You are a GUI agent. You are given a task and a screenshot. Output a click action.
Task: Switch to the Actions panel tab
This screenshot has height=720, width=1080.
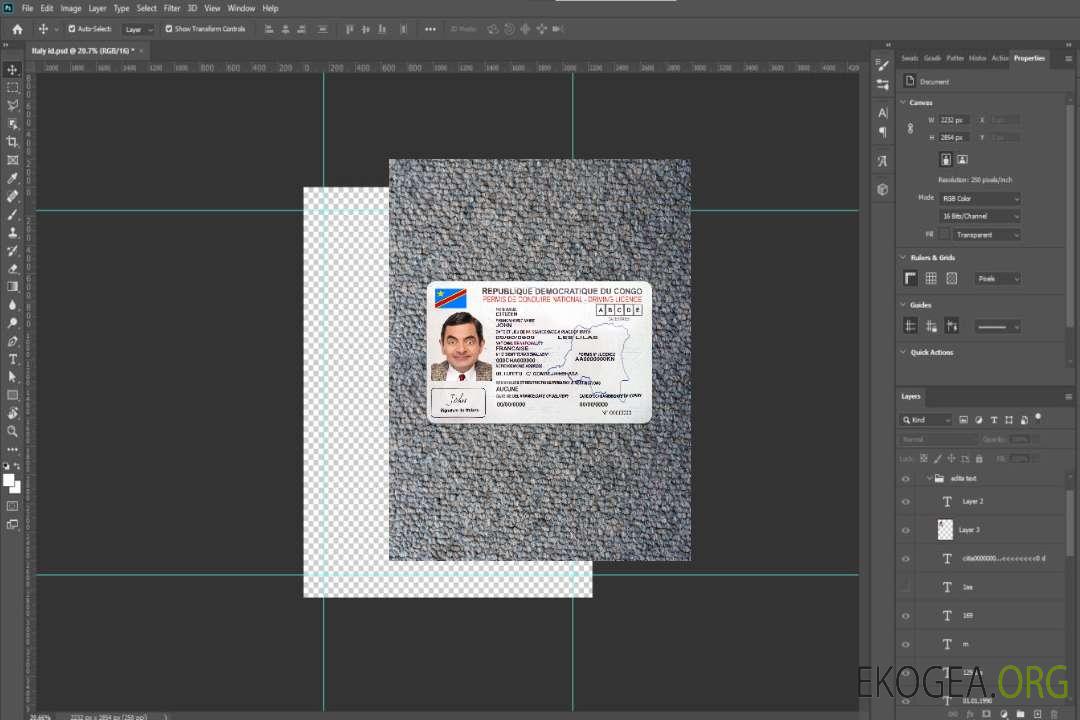tap(1000, 59)
